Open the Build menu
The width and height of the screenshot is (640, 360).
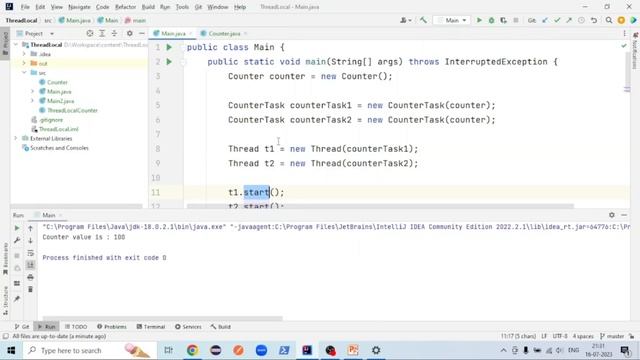coord(148,7)
